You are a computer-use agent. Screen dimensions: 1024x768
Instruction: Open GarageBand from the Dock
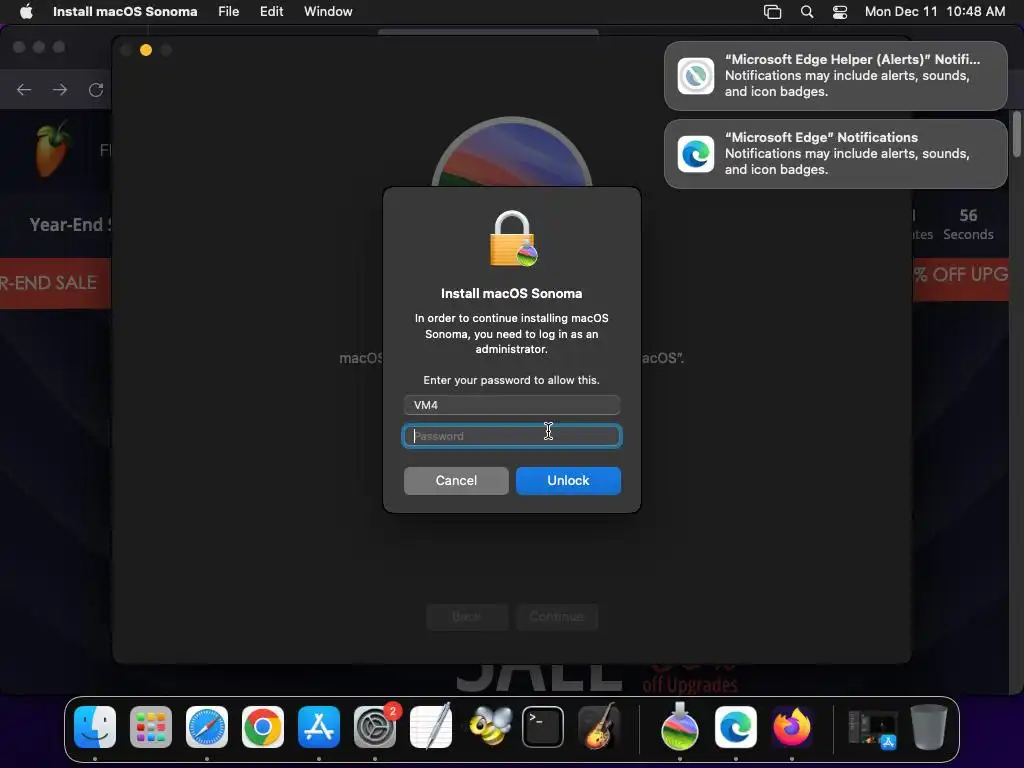click(x=599, y=727)
